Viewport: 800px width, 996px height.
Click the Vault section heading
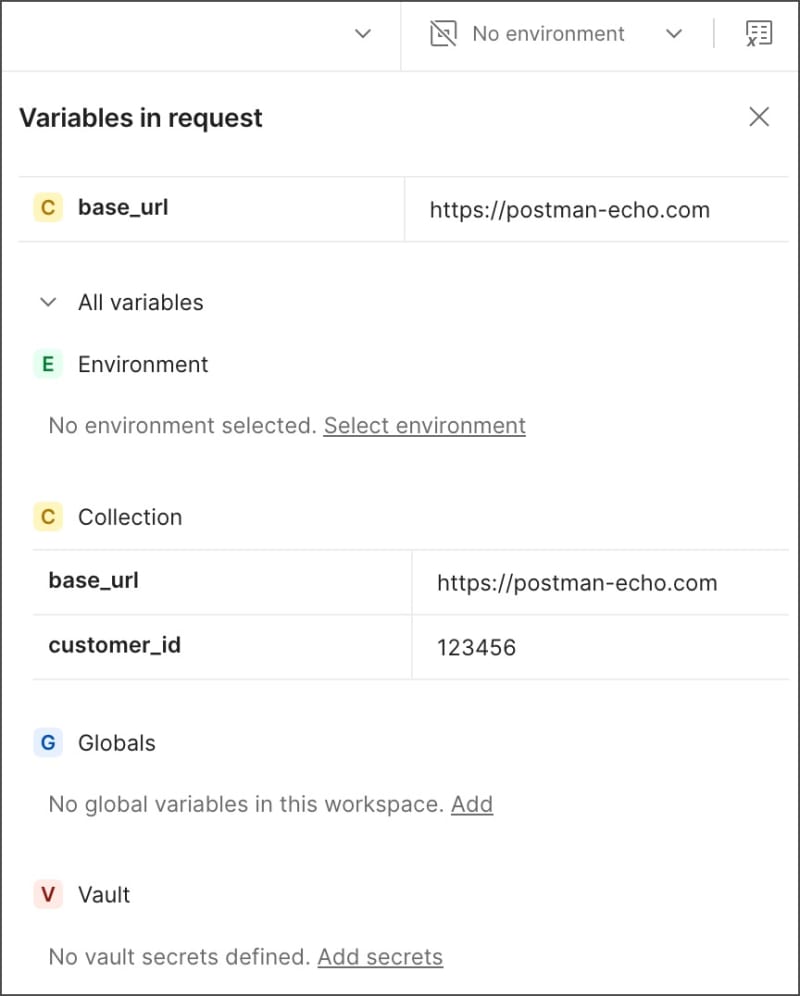(104, 894)
